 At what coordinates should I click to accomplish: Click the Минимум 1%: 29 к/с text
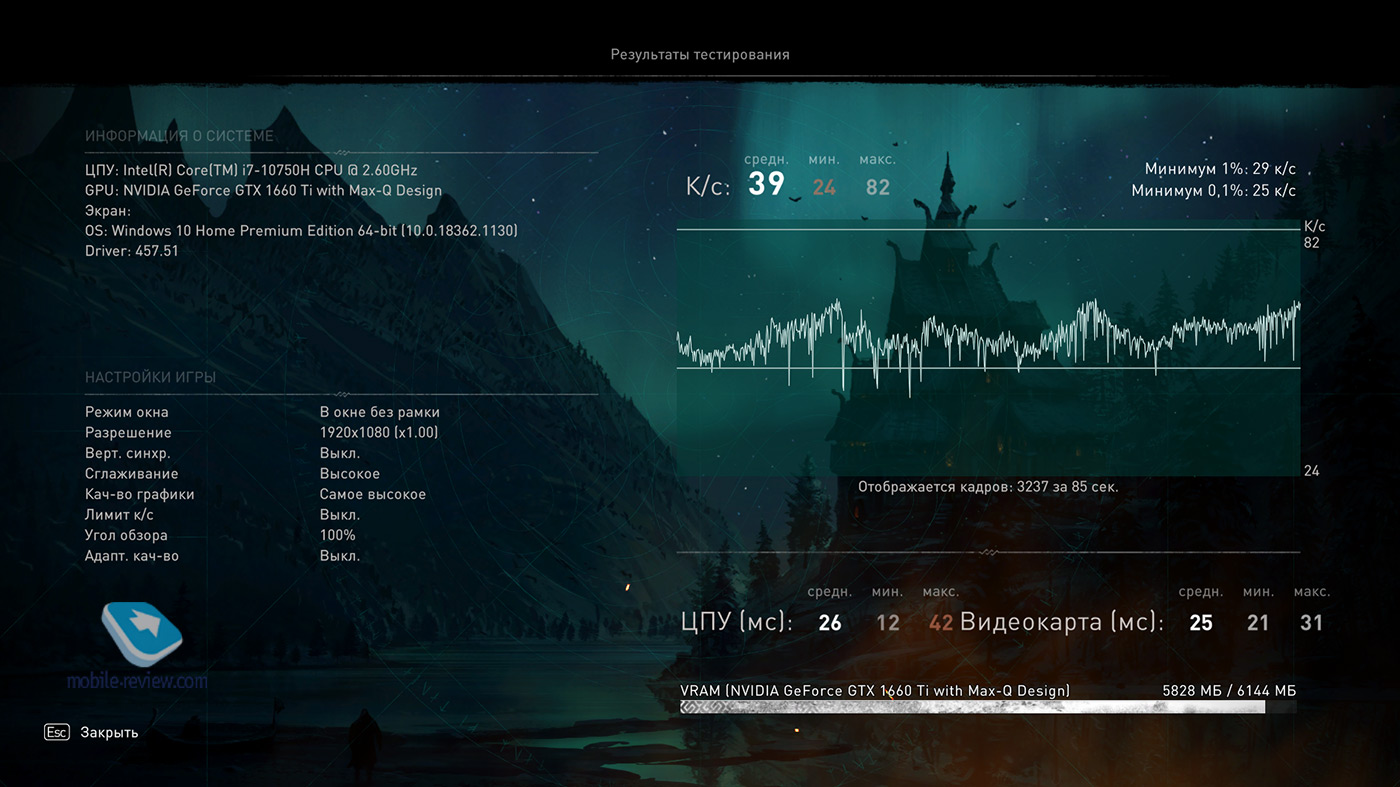(1220, 170)
